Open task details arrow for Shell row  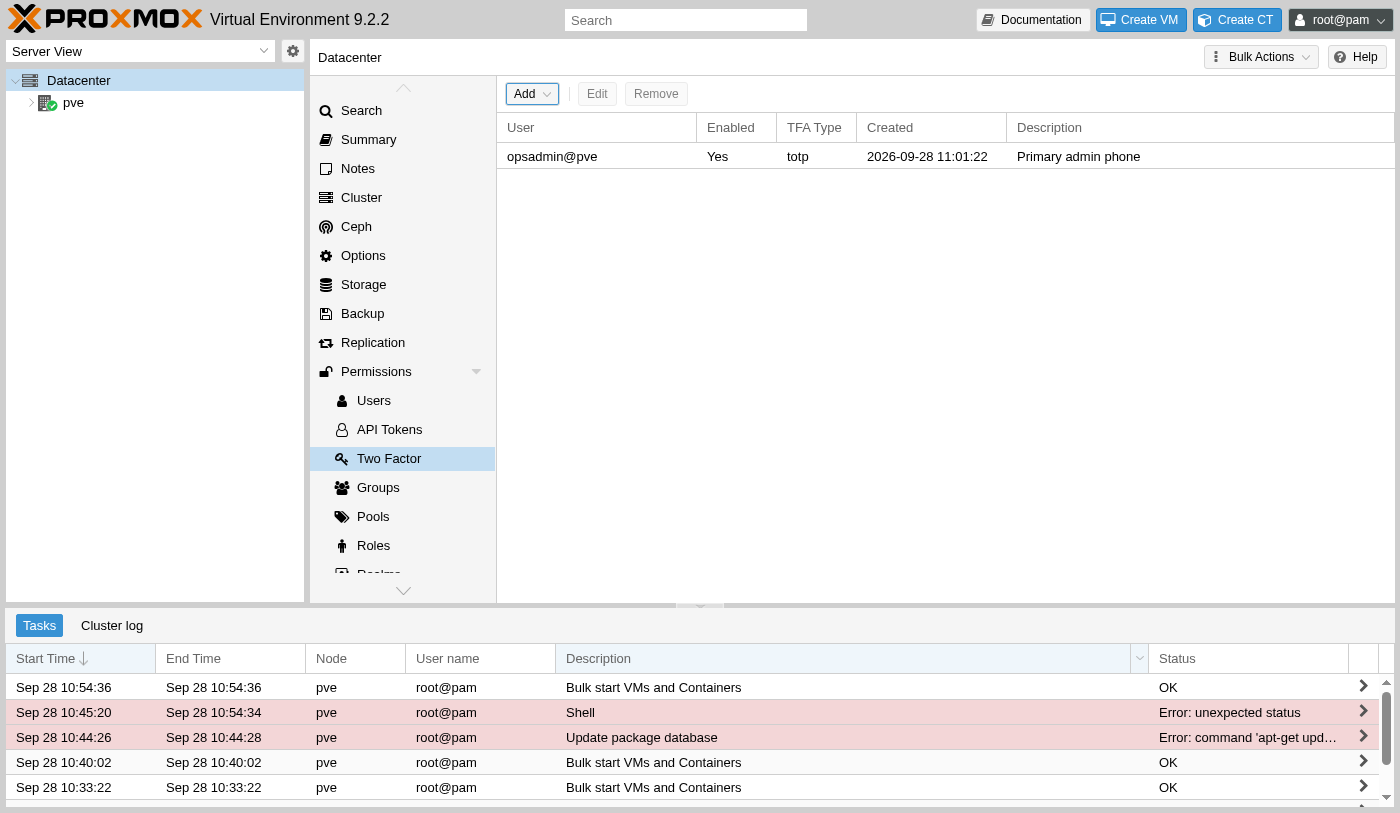click(x=1363, y=711)
